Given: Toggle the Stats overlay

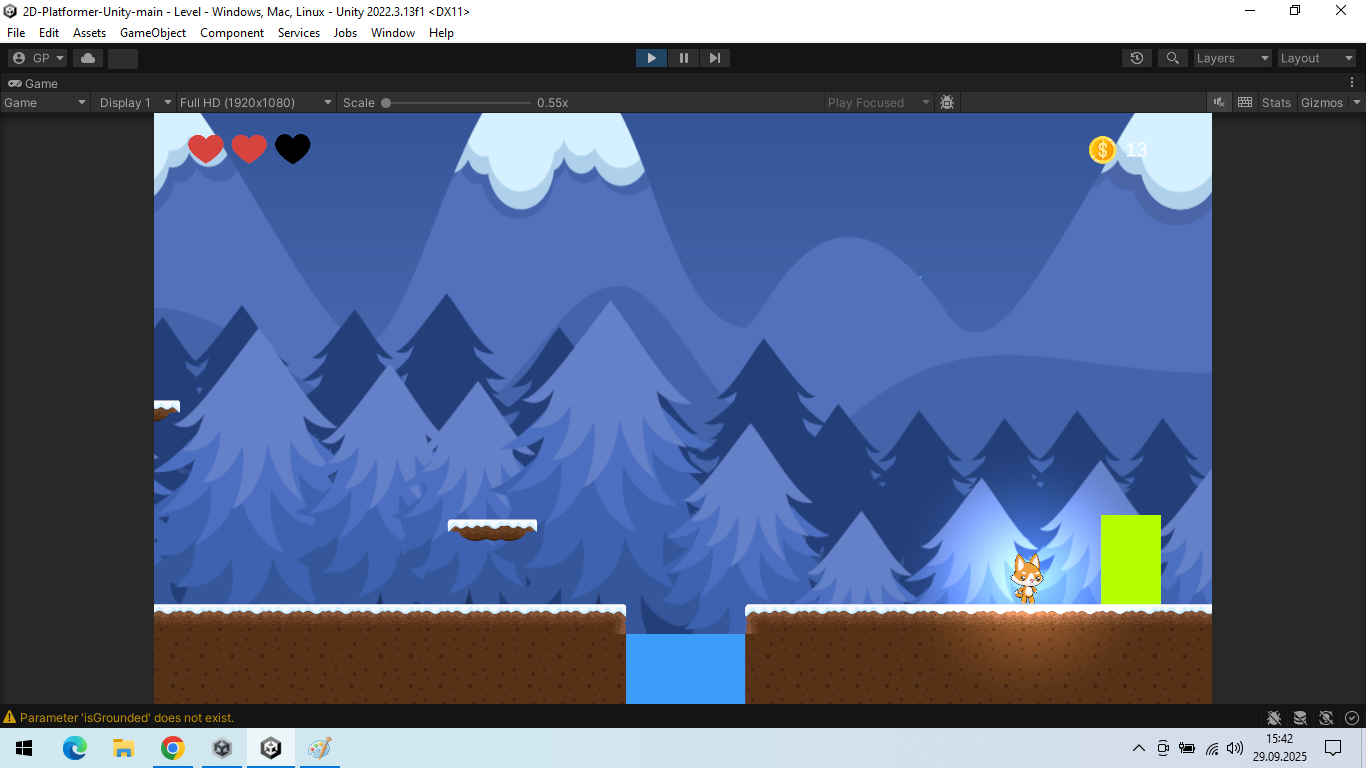Looking at the screenshot, I should click(1276, 102).
